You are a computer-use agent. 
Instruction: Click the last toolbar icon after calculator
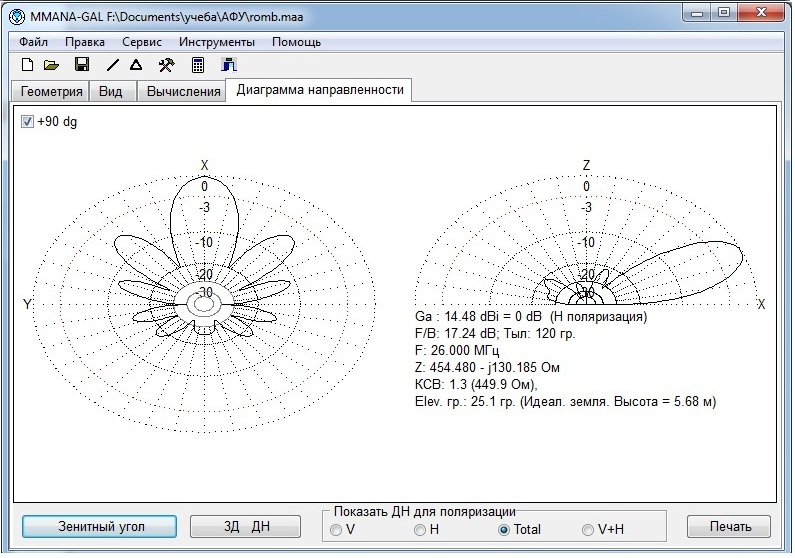[229, 65]
